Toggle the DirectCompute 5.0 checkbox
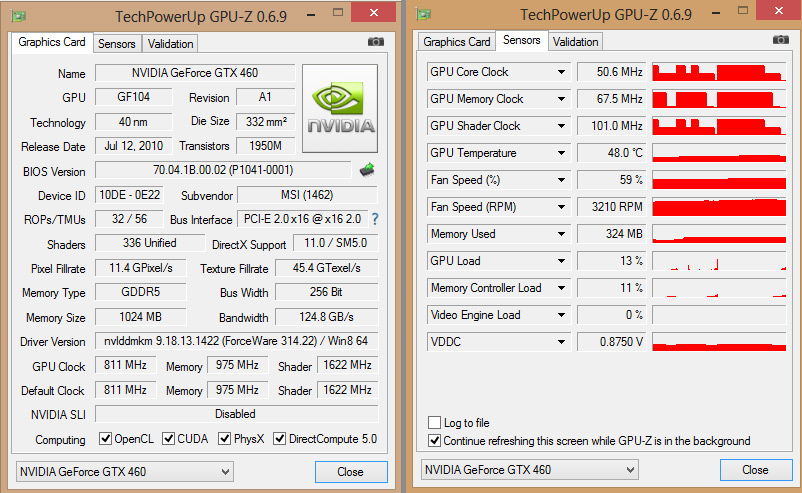The width and height of the screenshot is (802, 493). point(279,439)
